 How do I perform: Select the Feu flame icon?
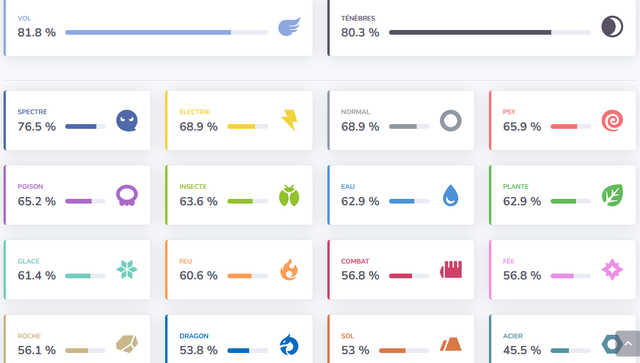289,269
